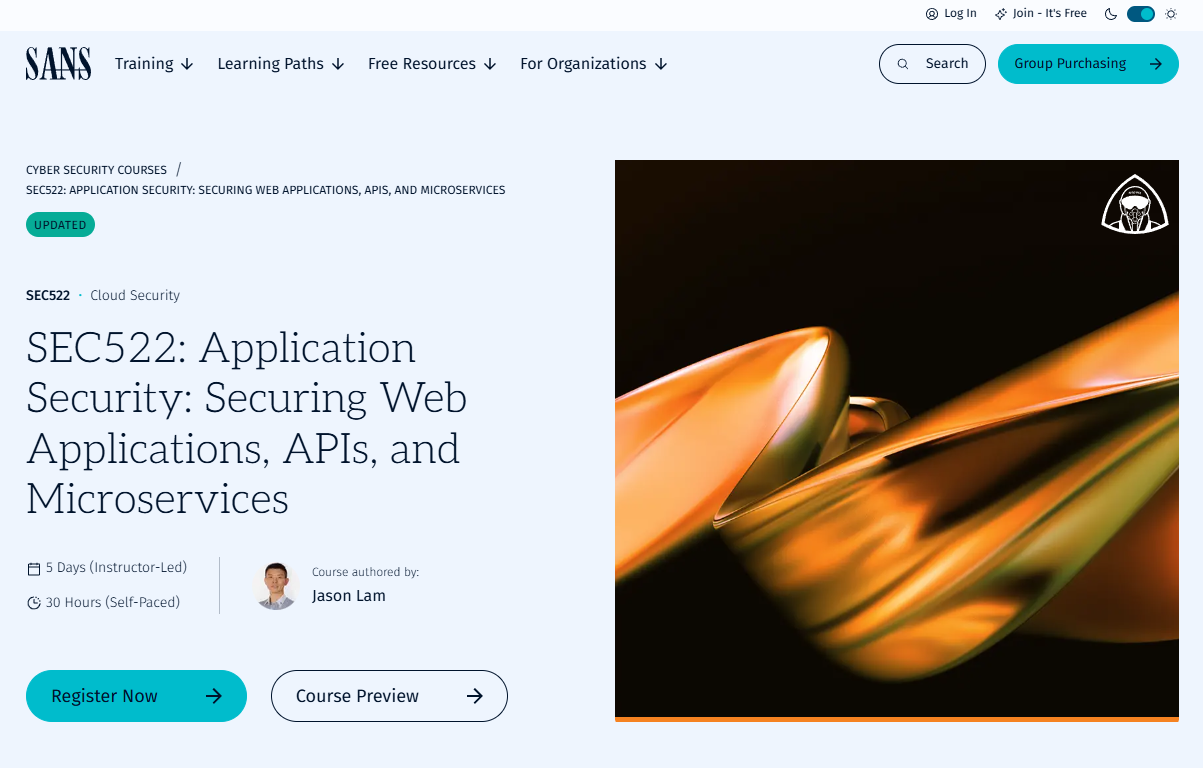Click the arrow icon on Group Purchasing
This screenshot has height=768, width=1203.
[x=1156, y=64]
